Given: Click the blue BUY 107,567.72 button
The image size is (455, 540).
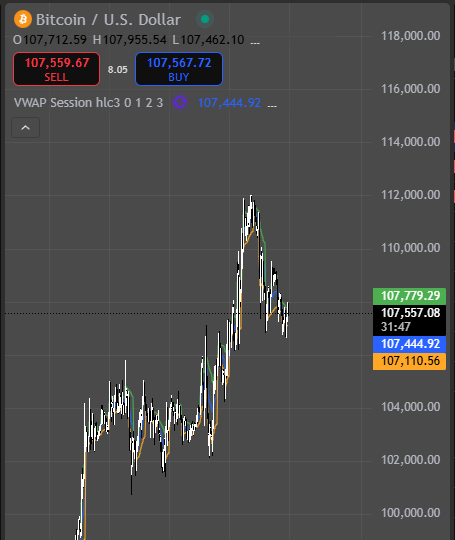Looking at the screenshot, I should (179, 69).
